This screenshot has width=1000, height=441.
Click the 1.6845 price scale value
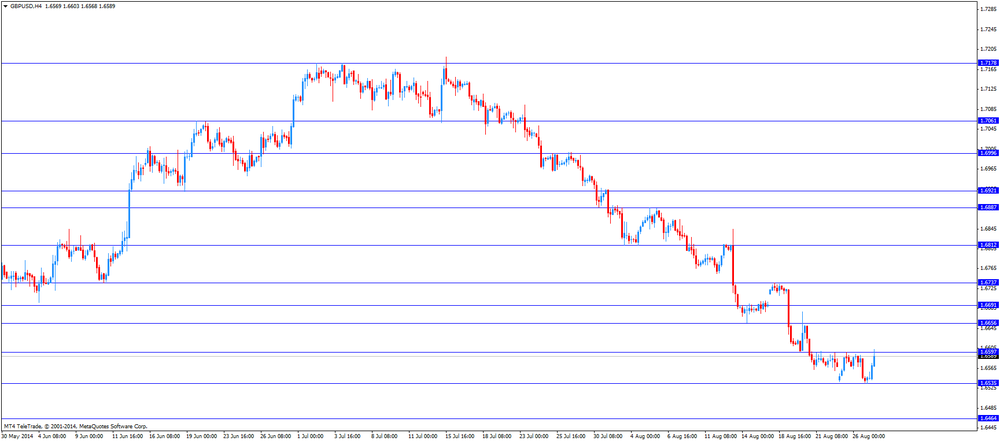click(x=989, y=228)
